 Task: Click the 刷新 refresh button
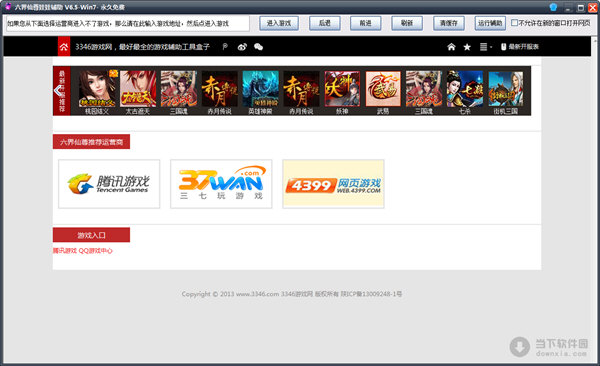pos(407,23)
